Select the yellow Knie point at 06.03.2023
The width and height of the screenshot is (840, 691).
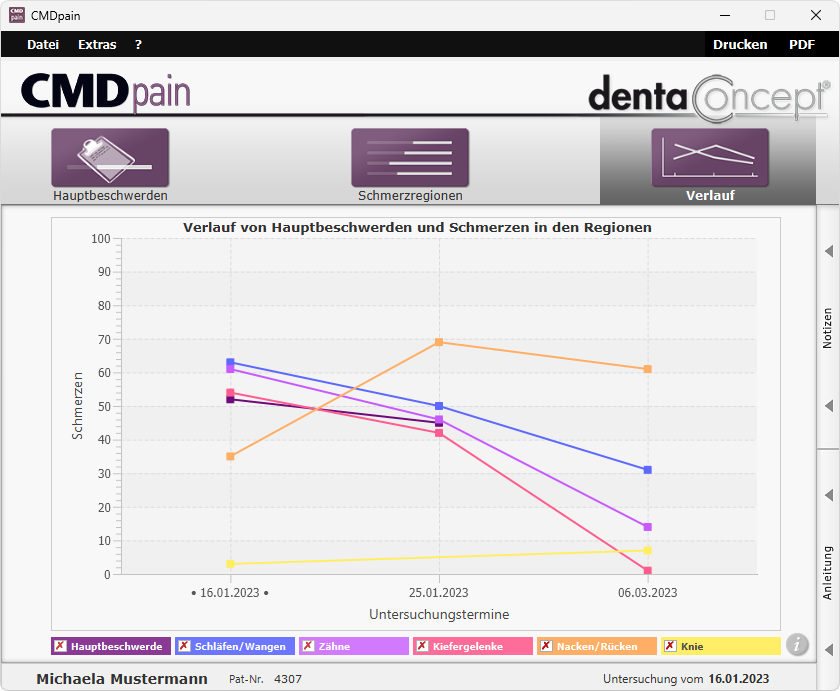tap(648, 551)
